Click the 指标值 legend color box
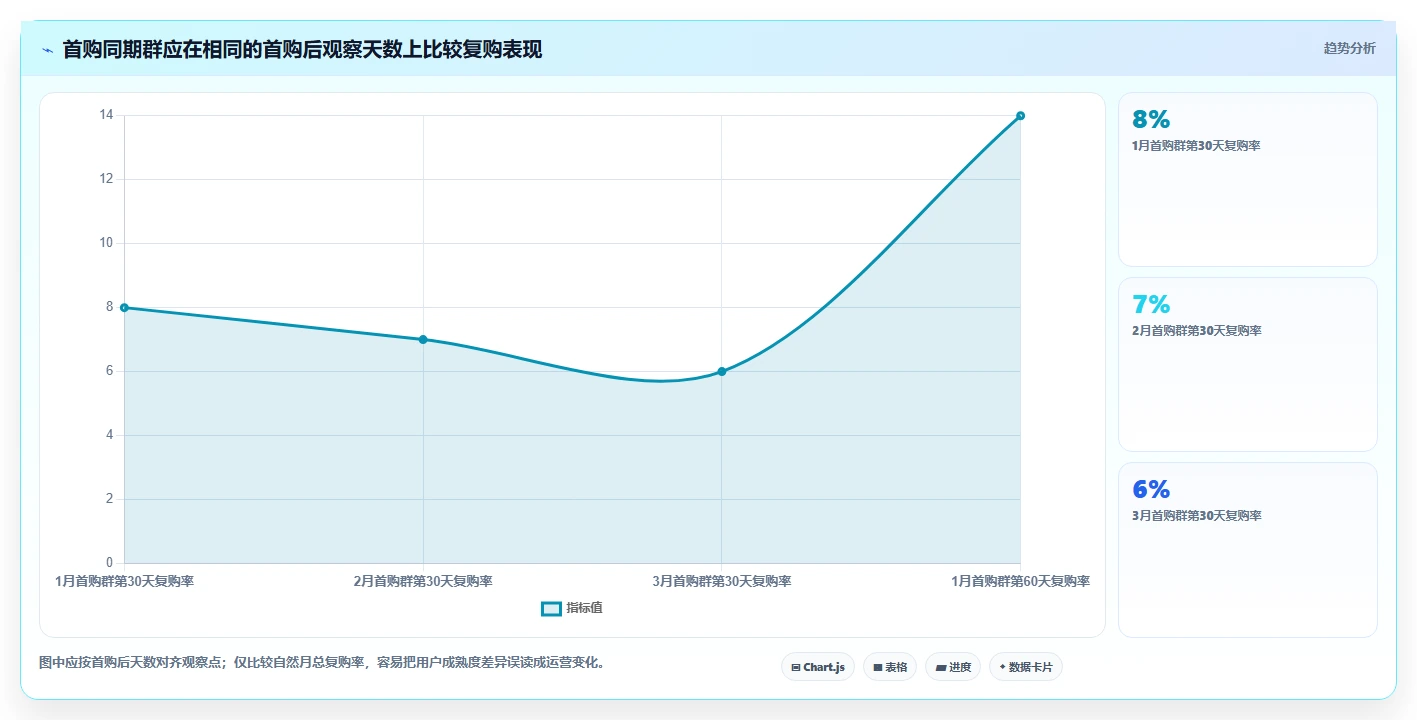Image resolution: width=1417 pixels, height=720 pixels. pos(551,608)
